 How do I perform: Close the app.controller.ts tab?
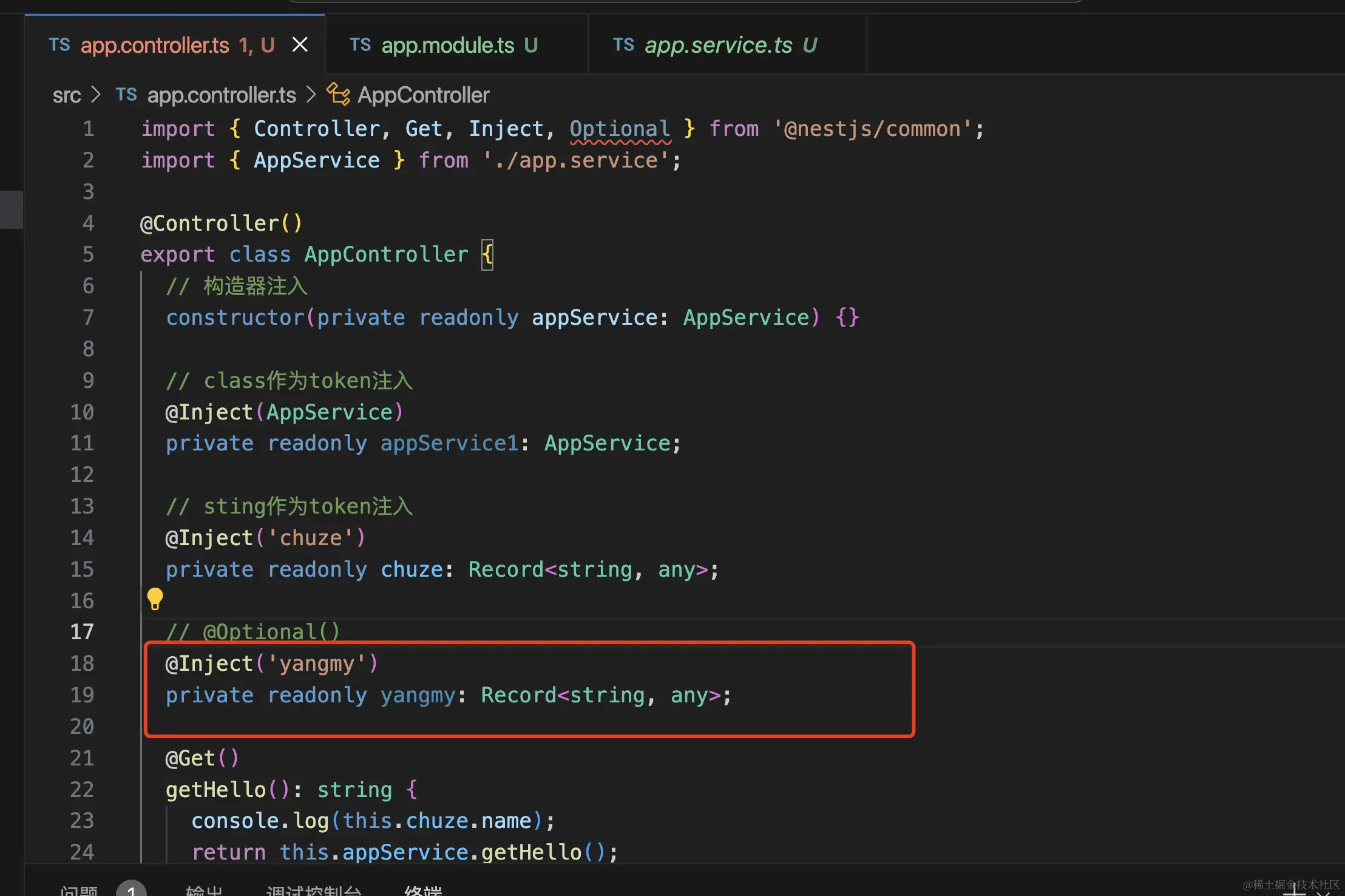300,44
